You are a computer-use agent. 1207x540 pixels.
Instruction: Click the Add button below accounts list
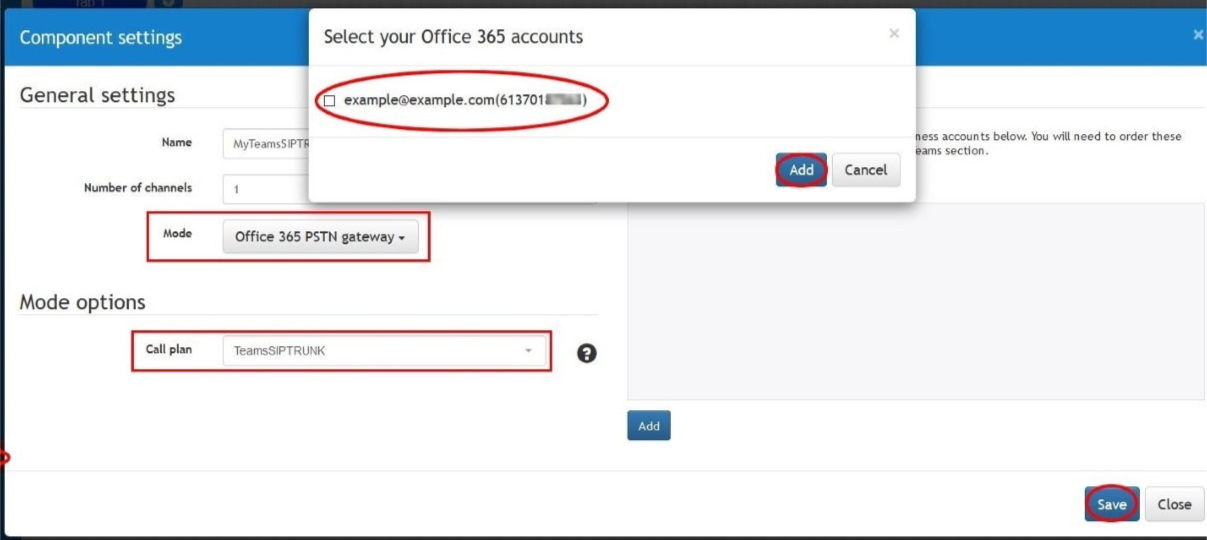(649, 426)
